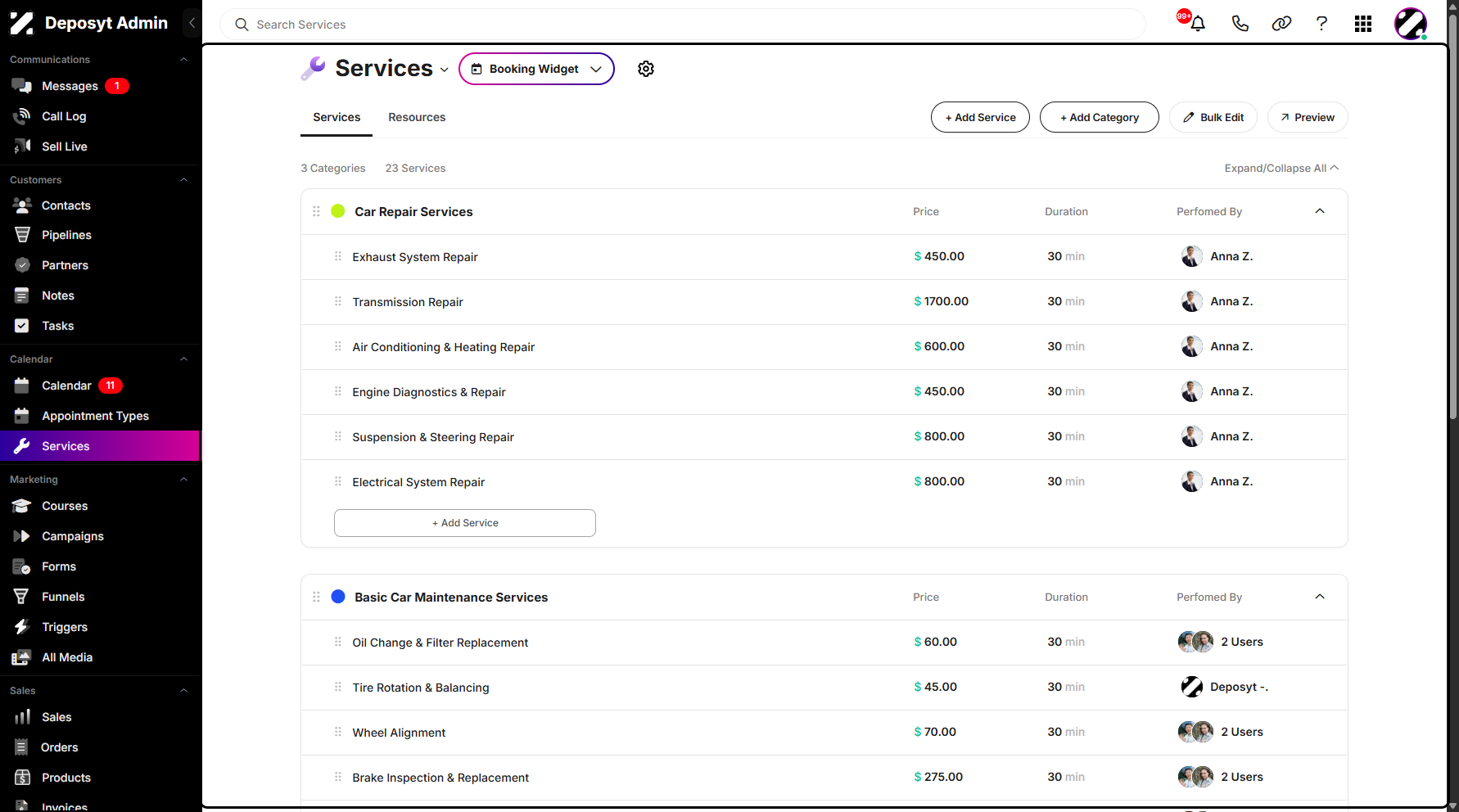Image resolution: width=1459 pixels, height=812 pixels.
Task: Click the Sales bar chart icon
Action: (22, 717)
